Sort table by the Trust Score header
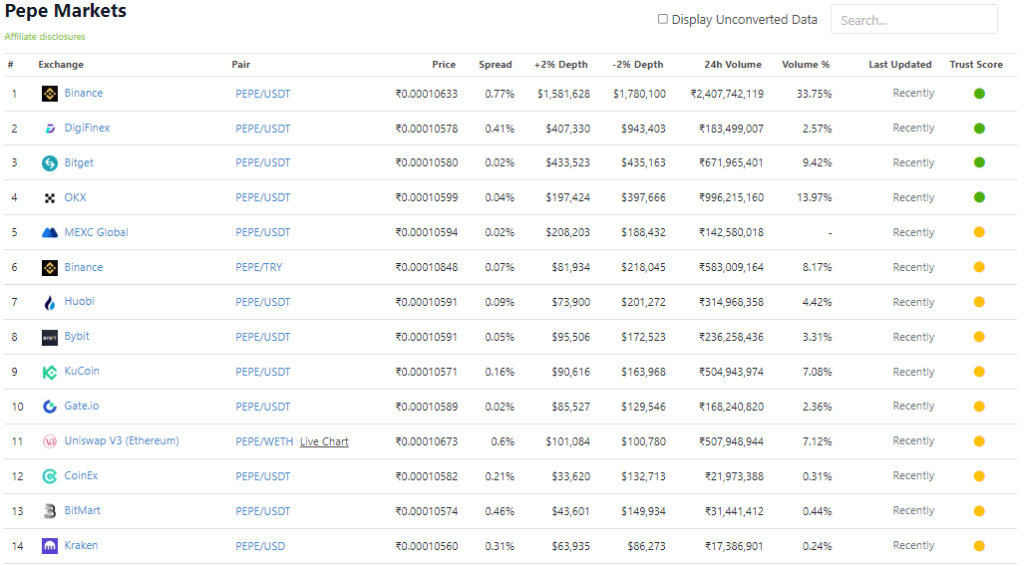Viewport: 1024px width, 566px height. click(x=976, y=65)
